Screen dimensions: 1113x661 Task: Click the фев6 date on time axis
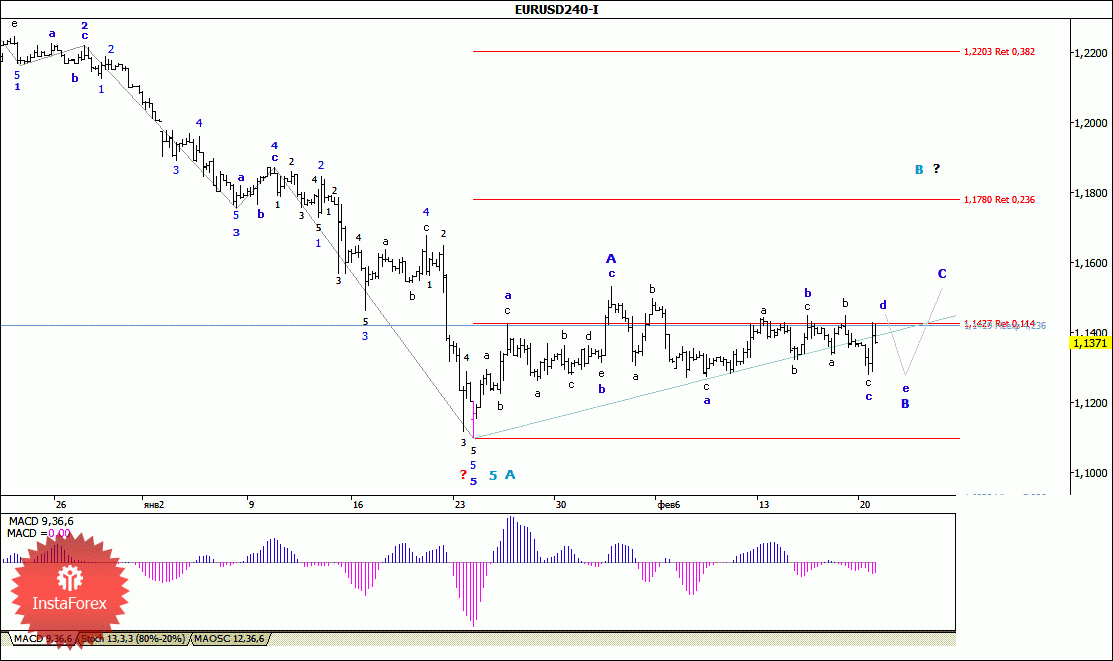click(x=669, y=505)
